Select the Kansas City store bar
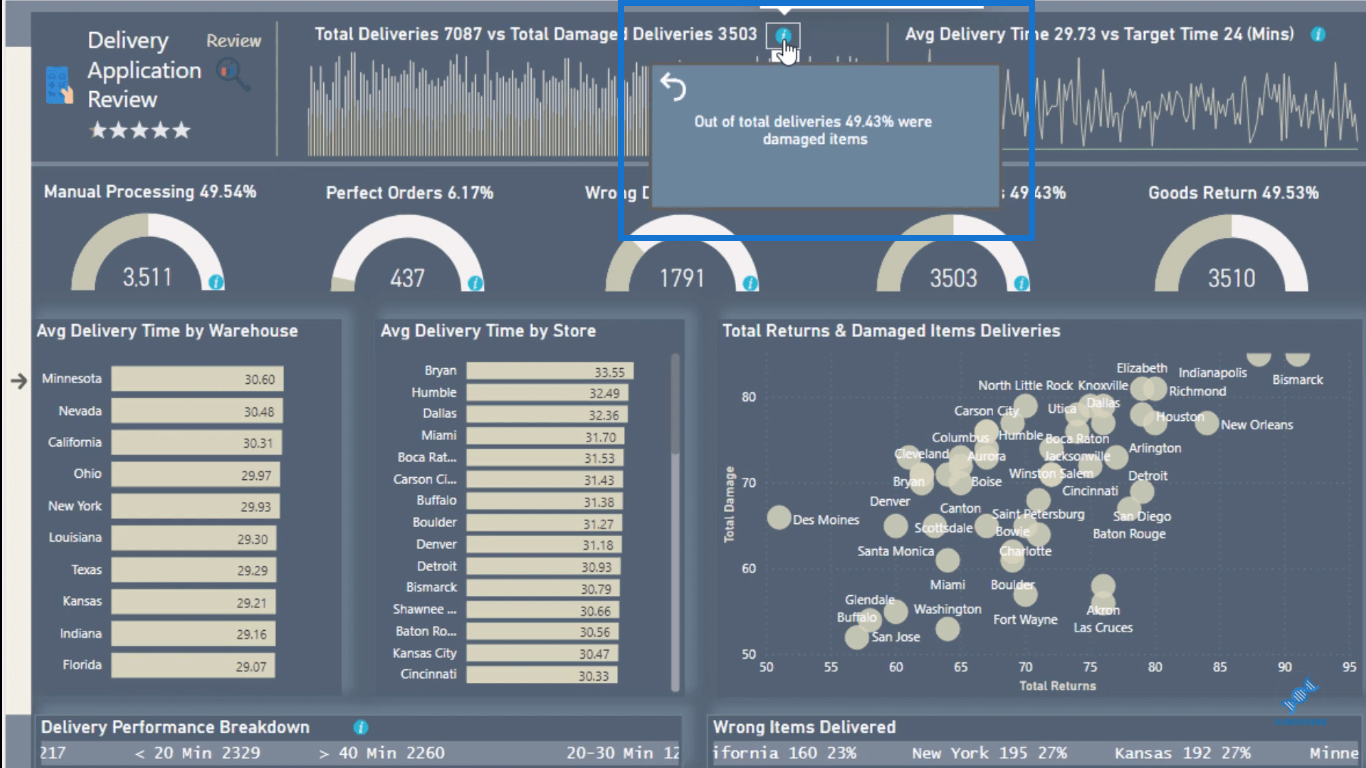 pos(541,654)
